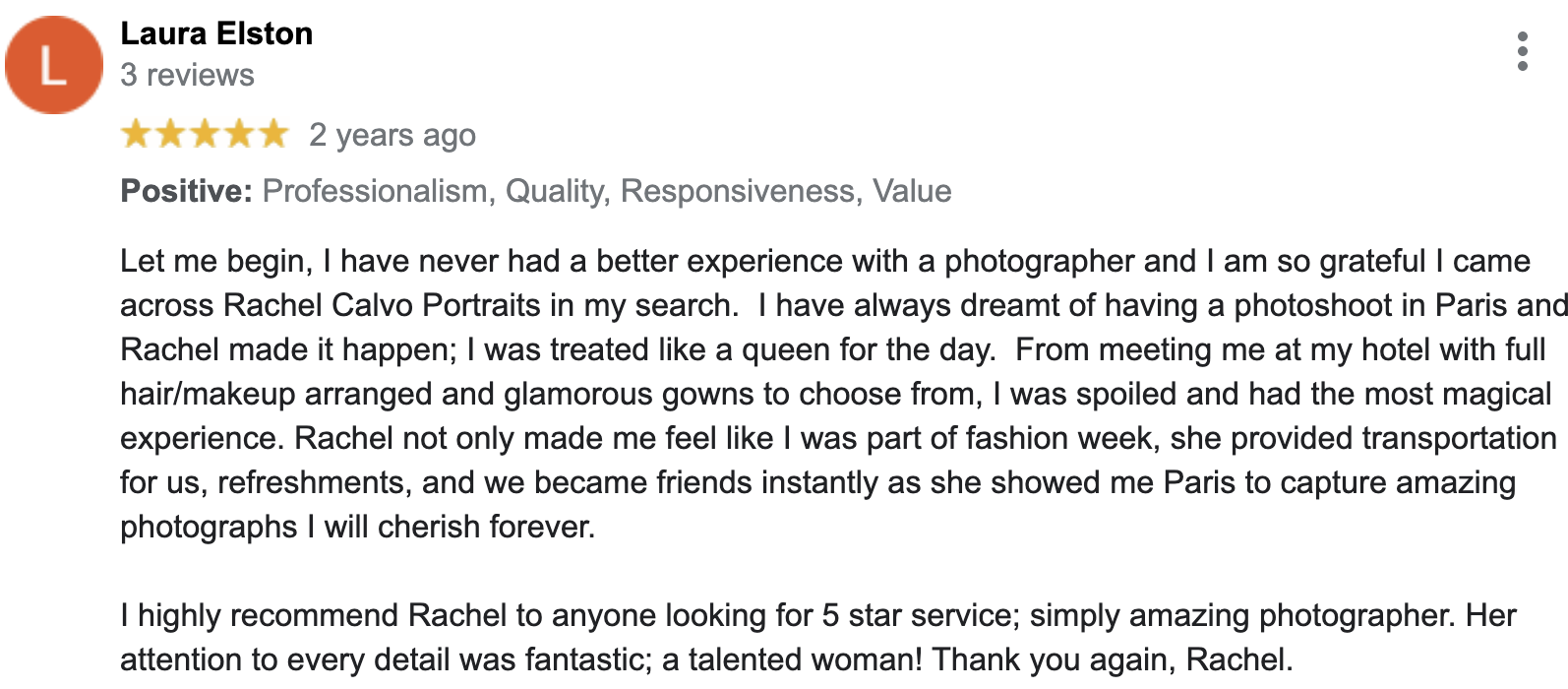
Task: Click the bold "Positive:" label
Action: pos(187,191)
